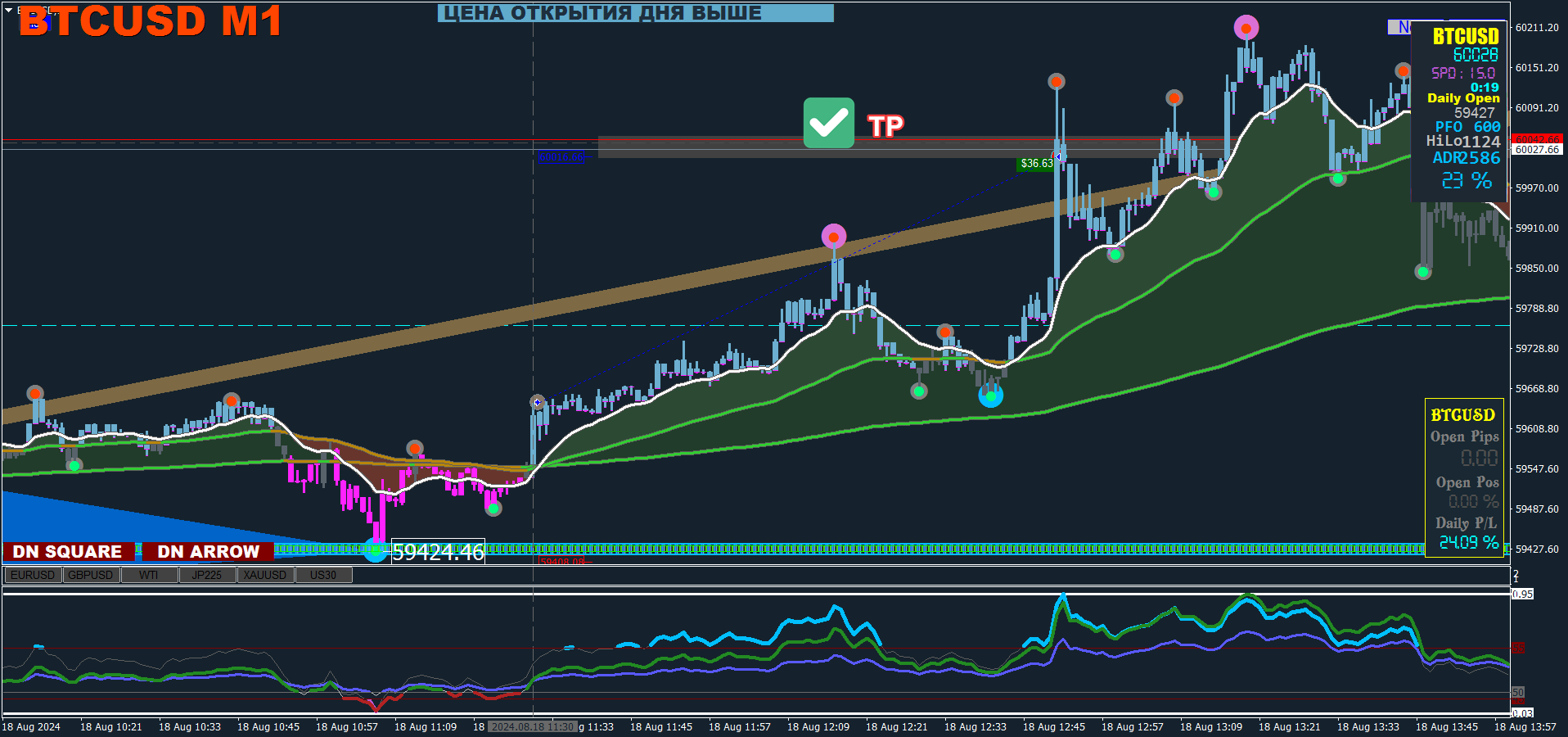Switch chart to GBPUSD symbol button
Viewport: 1568px width, 737px height.
[x=91, y=575]
